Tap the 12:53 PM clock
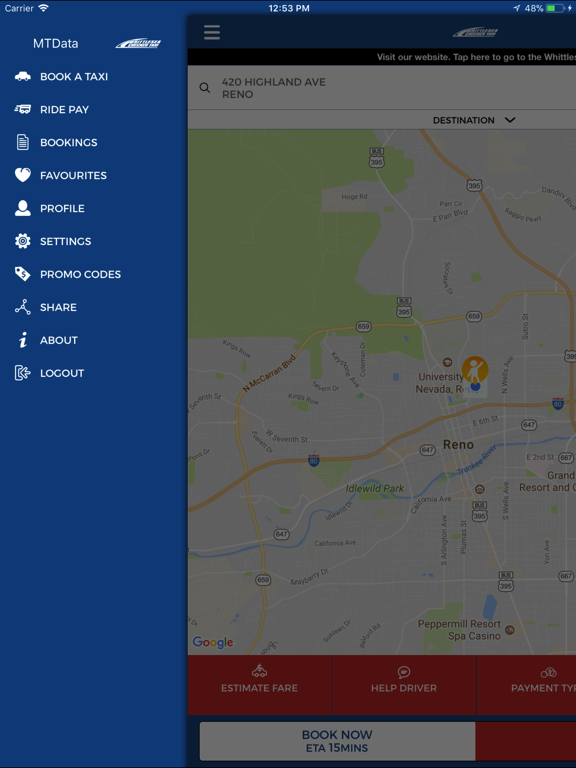 click(x=288, y=8)
